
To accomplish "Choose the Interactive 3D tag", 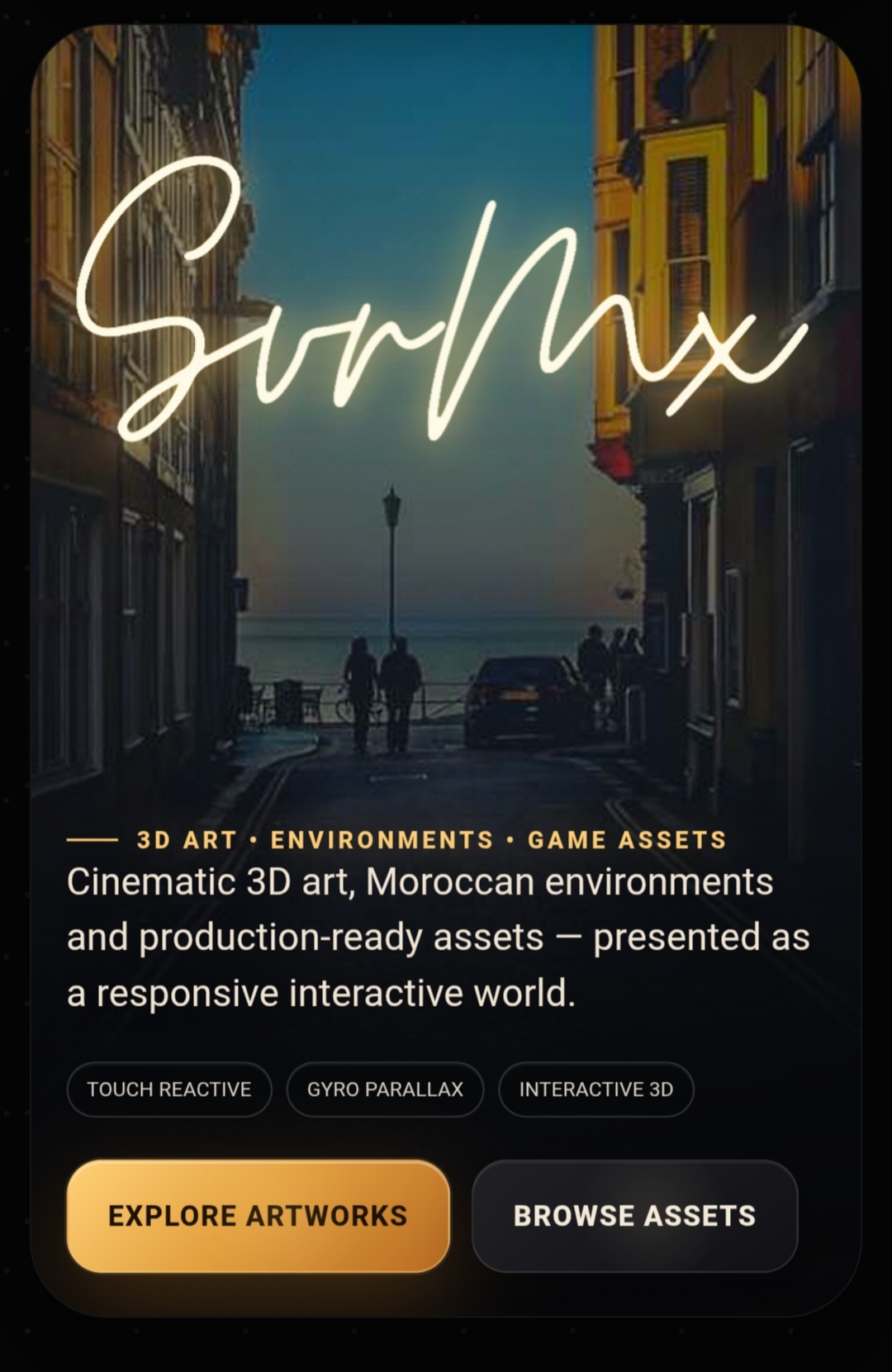I will click(595, 1089).
